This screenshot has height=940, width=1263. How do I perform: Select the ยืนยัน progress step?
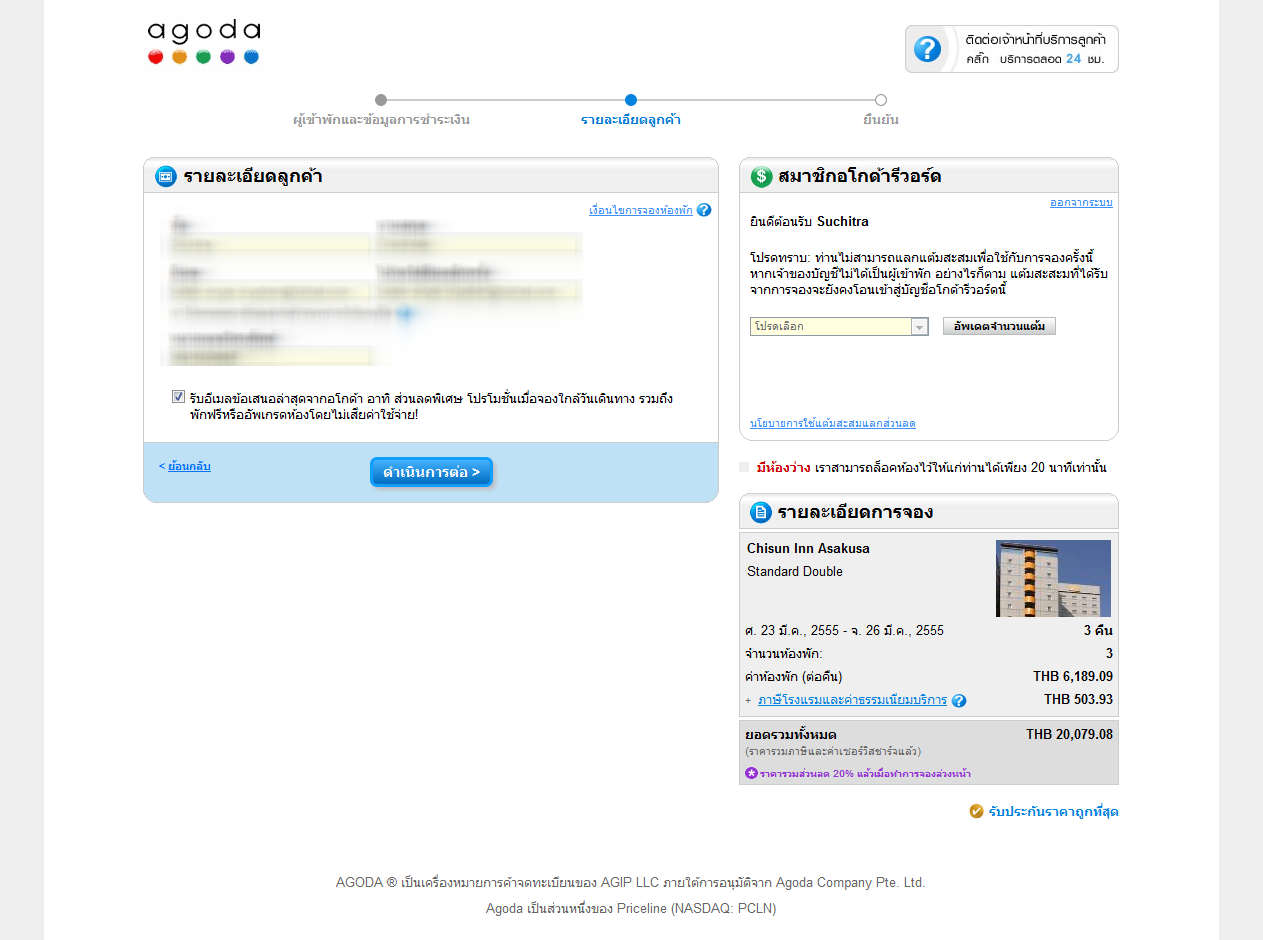(881, 111)
